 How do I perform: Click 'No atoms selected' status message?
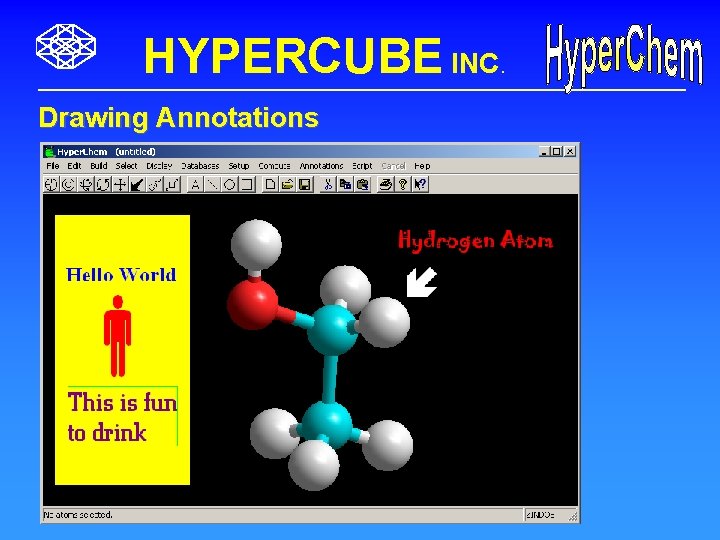coord(78,515)
